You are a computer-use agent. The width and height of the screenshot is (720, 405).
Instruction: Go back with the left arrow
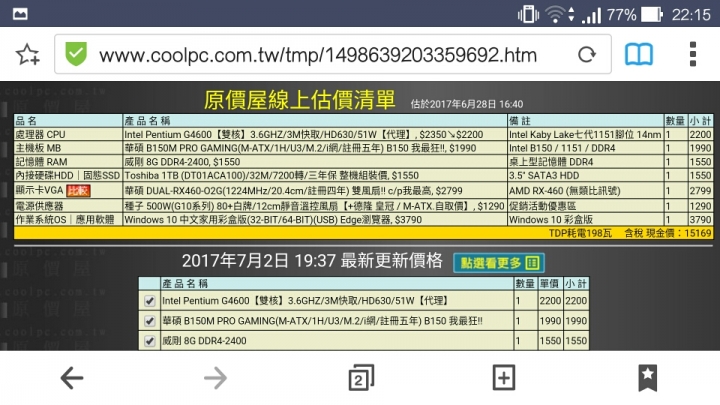72,378
